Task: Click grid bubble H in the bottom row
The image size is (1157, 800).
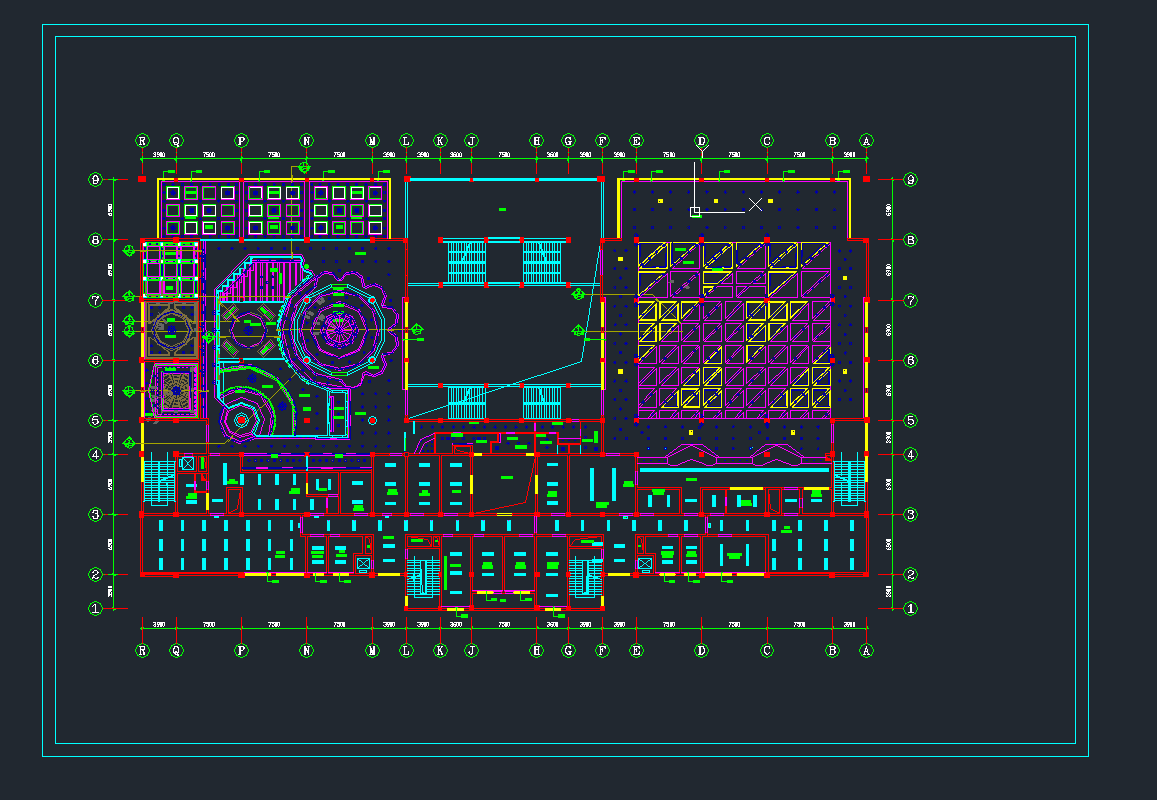Action: [537, 650]
